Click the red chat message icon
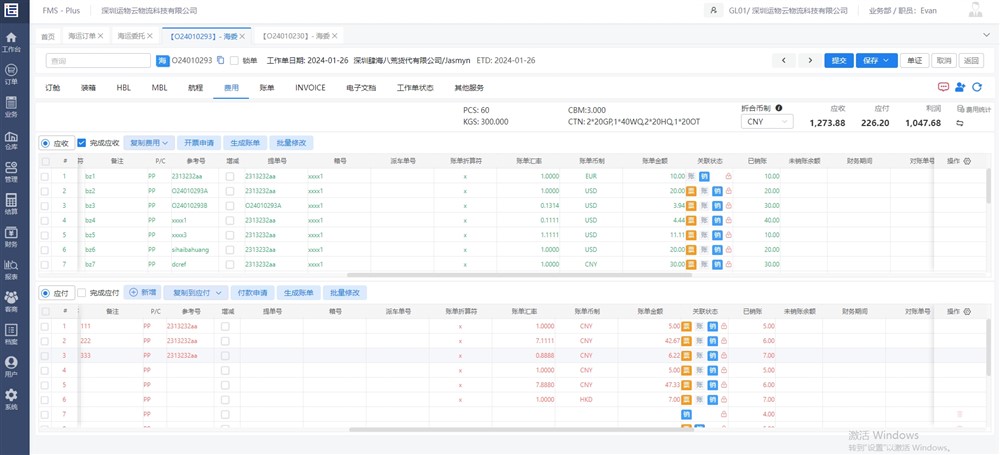 coord(943,88)
